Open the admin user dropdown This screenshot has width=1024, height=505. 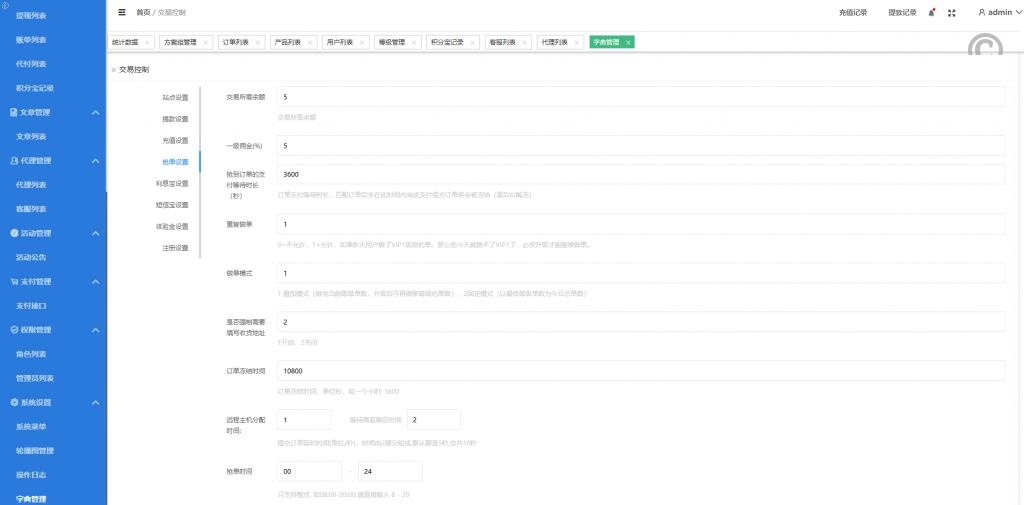[999, 12]
